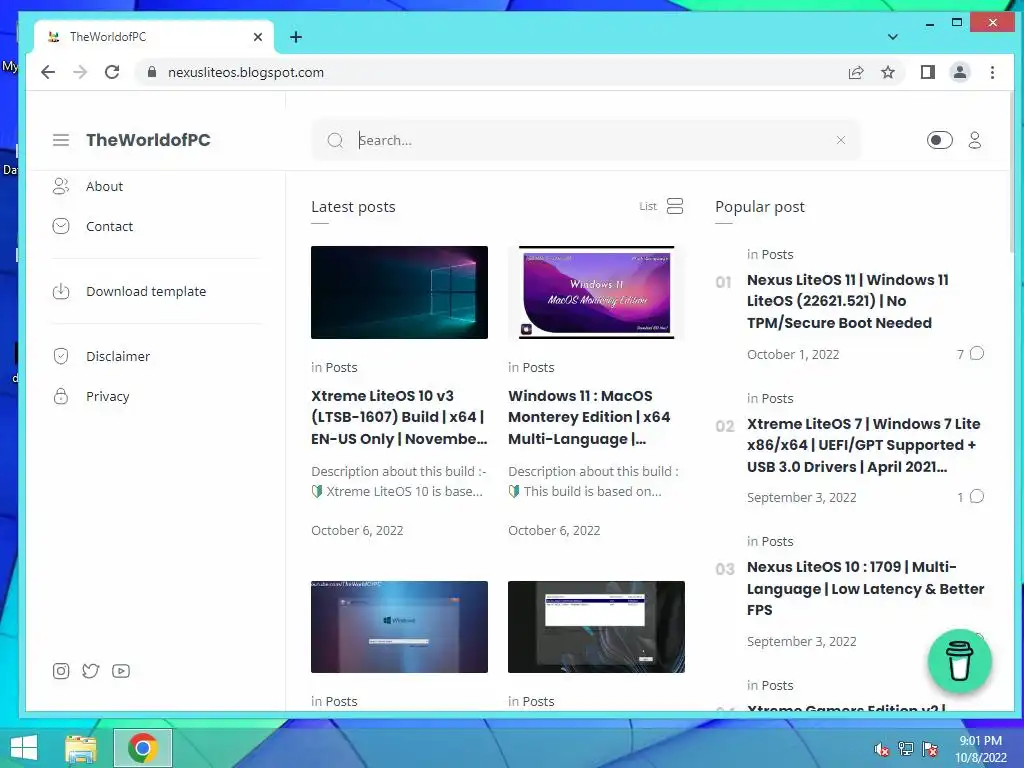
Task: Open Chrome's three-dot menu
Action: click(x=992, y=72)
